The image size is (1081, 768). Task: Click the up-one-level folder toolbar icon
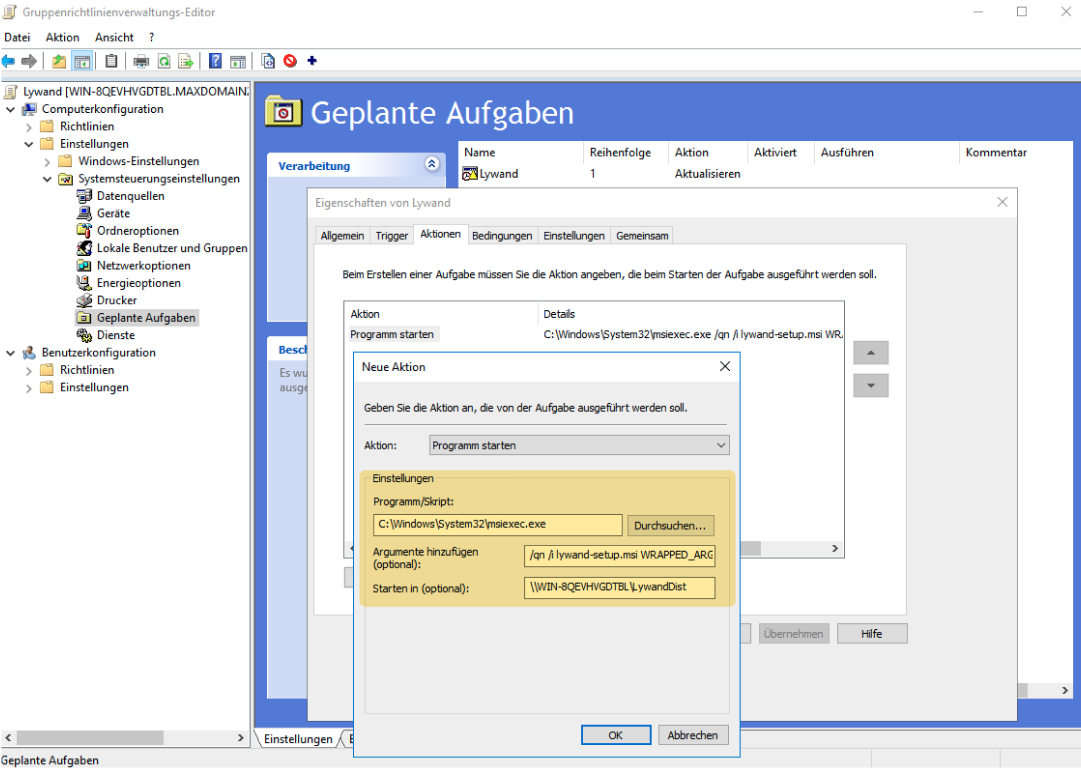59,61
